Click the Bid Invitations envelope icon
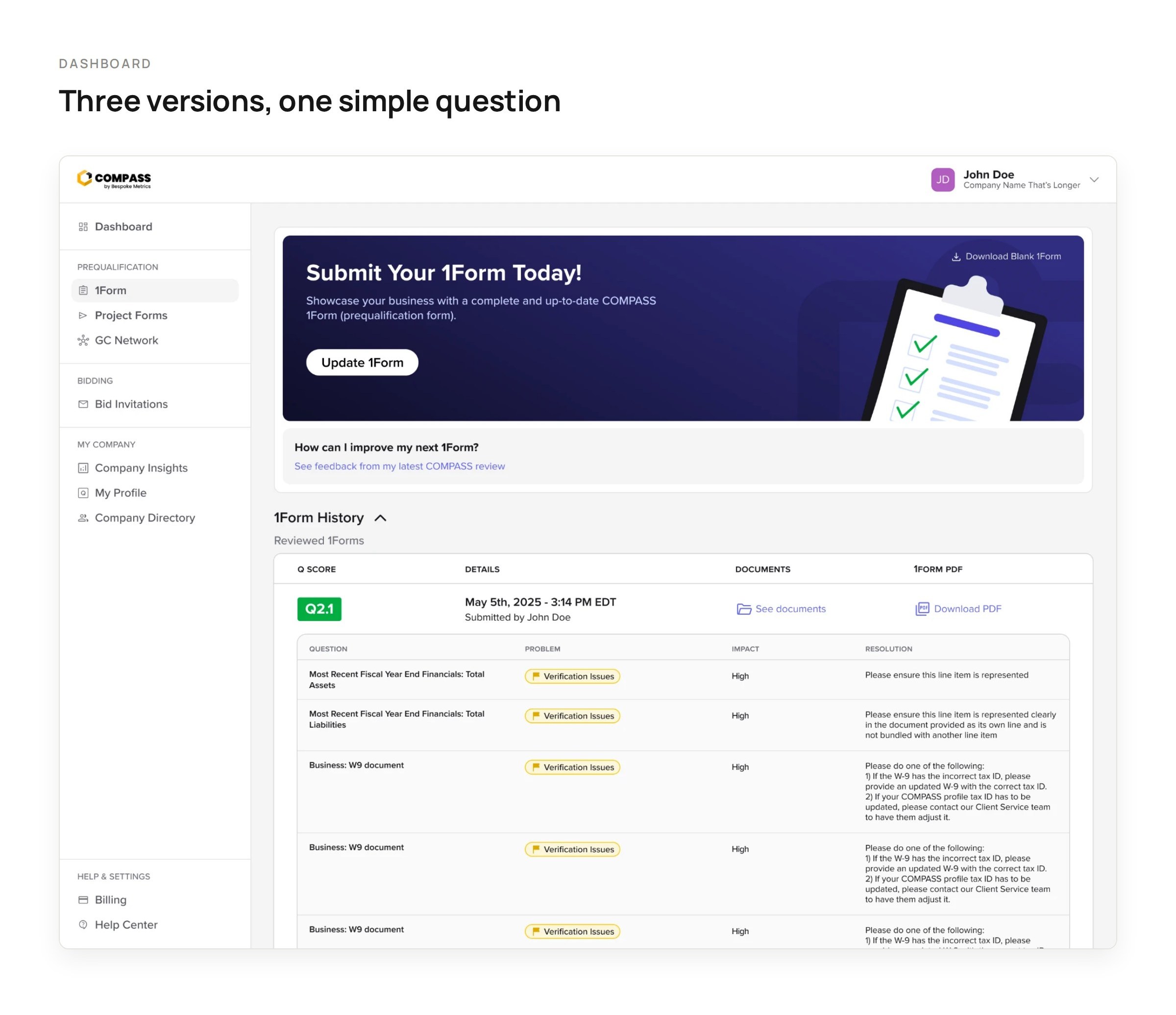 tap(83, 404)
